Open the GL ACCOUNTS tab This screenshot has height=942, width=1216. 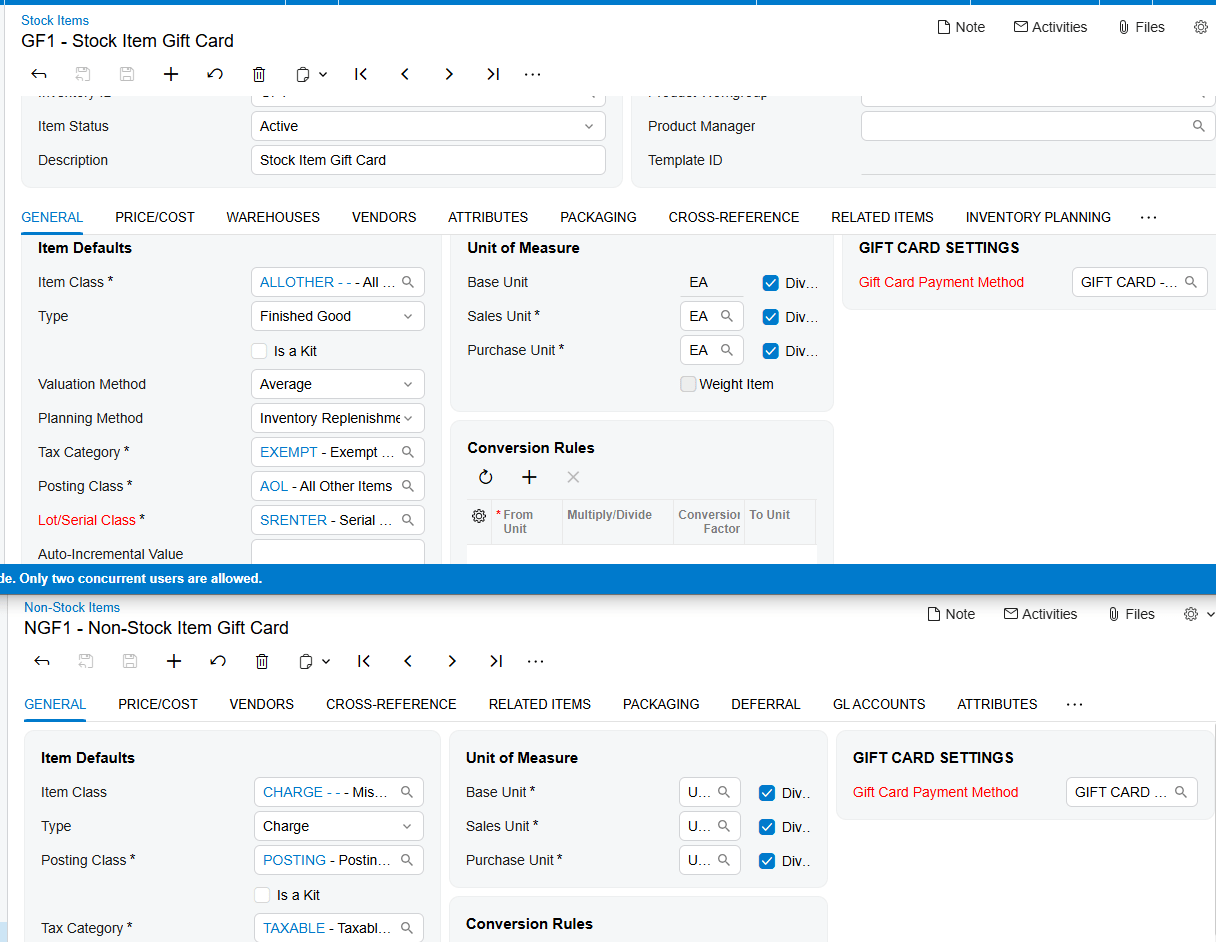[879, 704]
